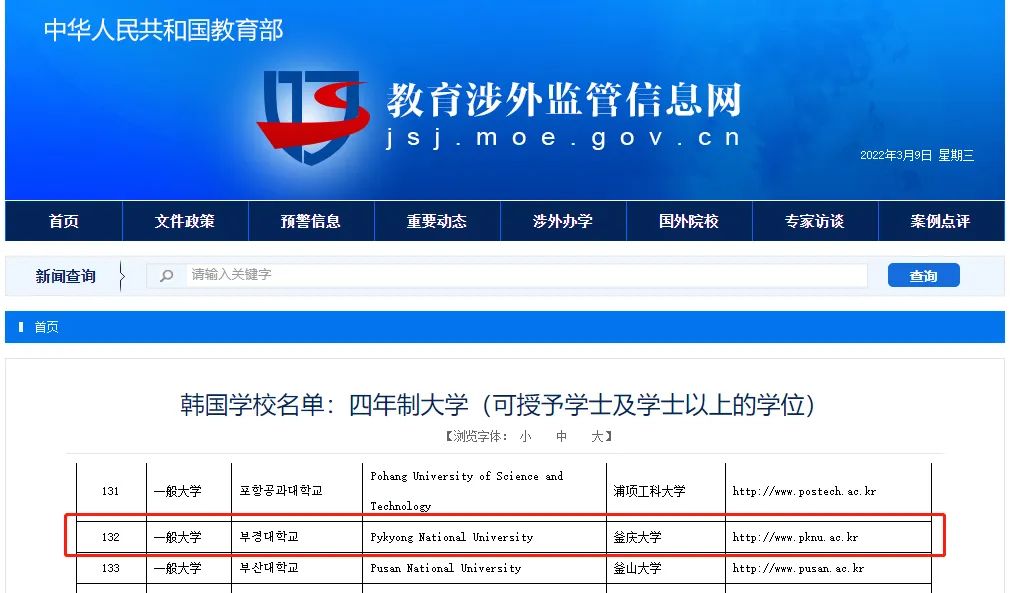The height and width of the screenshot is (593, 1010).
Task: Click the 首页 breadcrumb in blue bar
Action: tap(46, 327)
